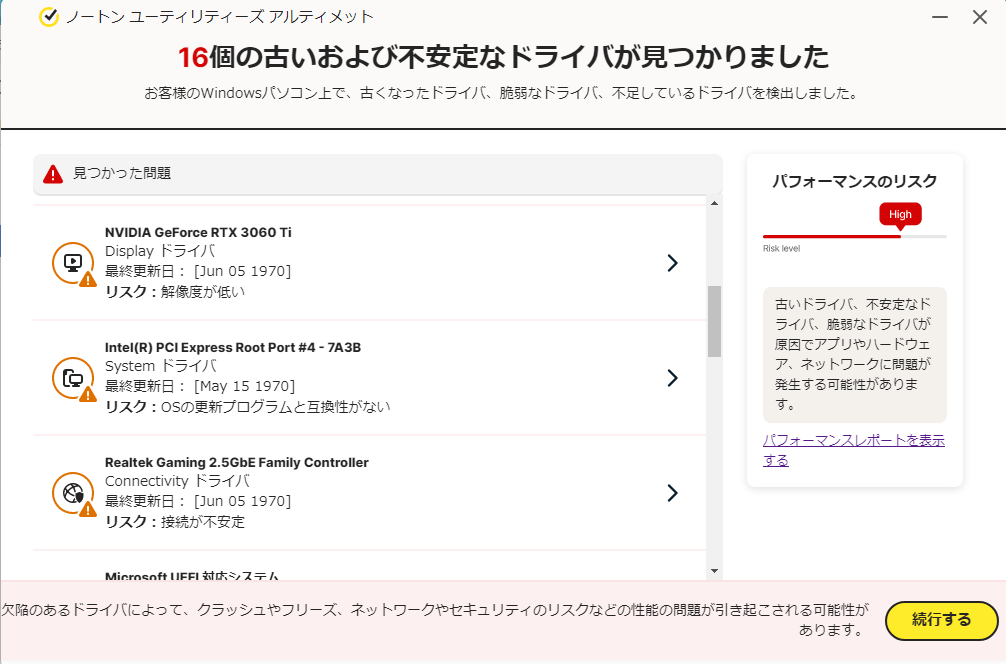Click the リスク：OSの更新プログラムと互換性がない text
The height and width of the screenshot is (664, 1006).
click(248, 407)
